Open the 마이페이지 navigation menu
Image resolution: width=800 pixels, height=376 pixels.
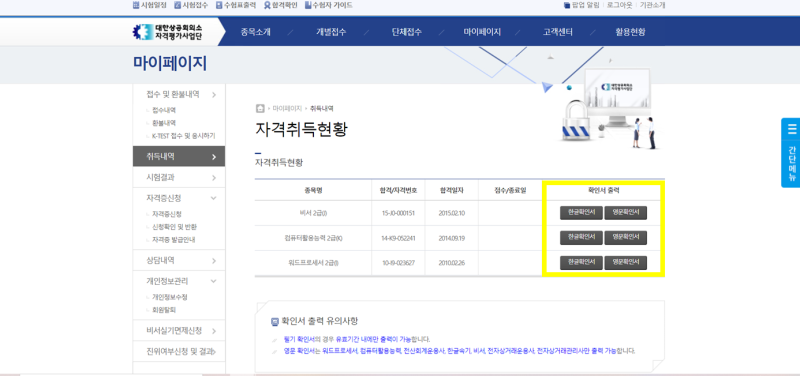482,32
